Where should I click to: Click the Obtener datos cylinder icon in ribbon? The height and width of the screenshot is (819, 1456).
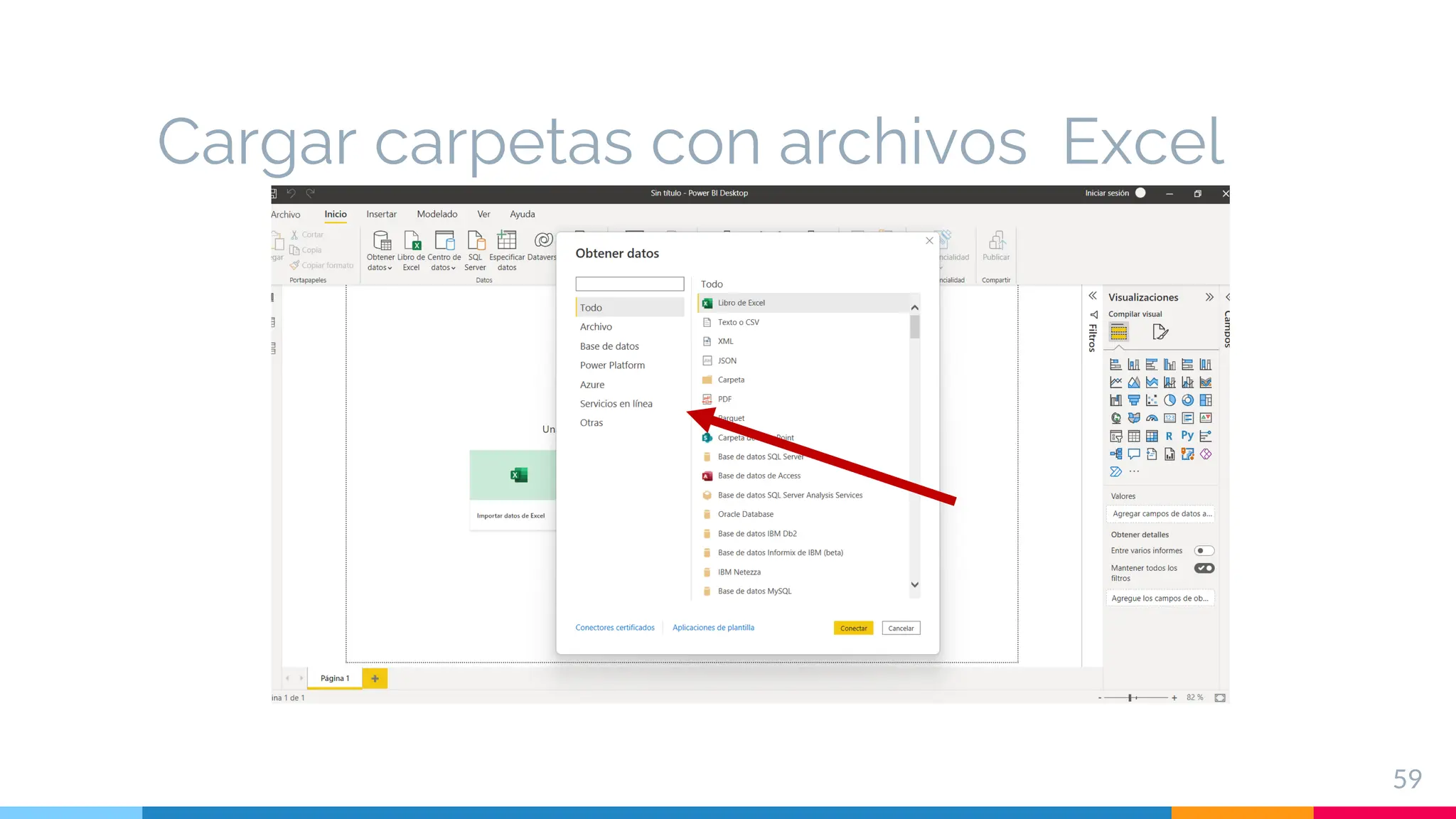coord(382,240)
